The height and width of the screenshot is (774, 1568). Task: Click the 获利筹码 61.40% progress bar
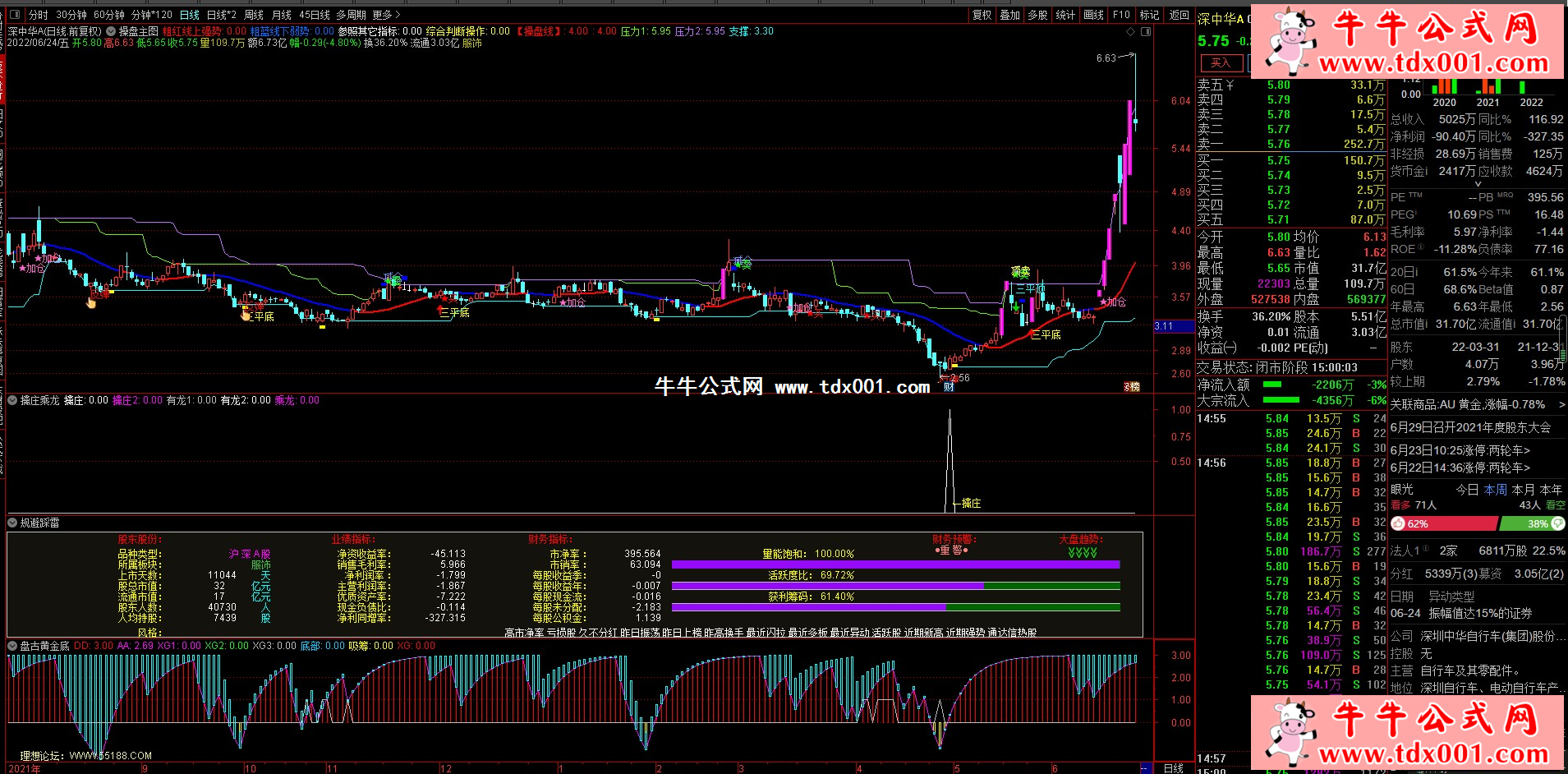click(x=895, y=607)
